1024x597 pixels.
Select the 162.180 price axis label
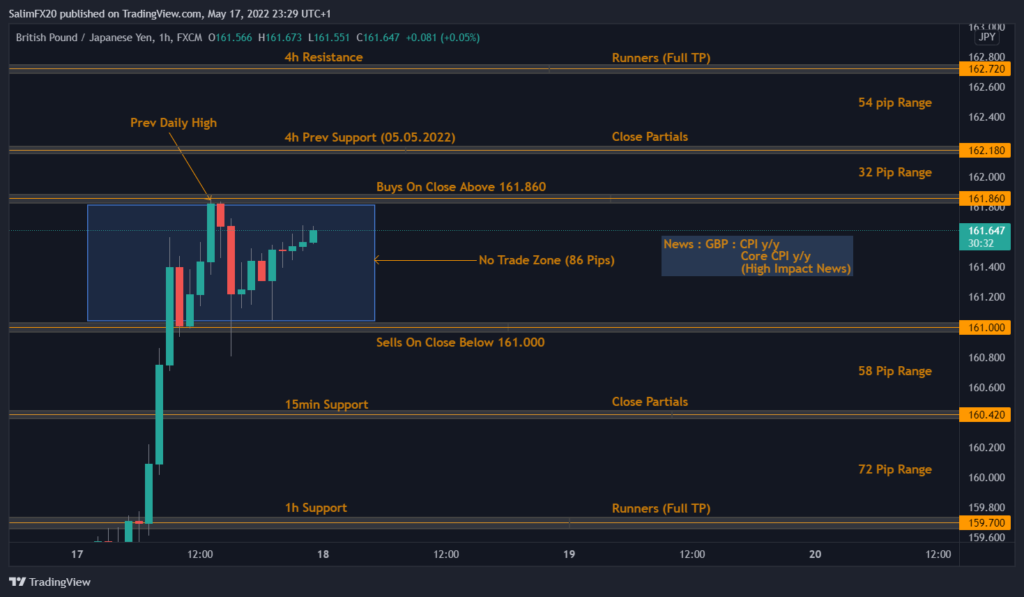(983, 150)
